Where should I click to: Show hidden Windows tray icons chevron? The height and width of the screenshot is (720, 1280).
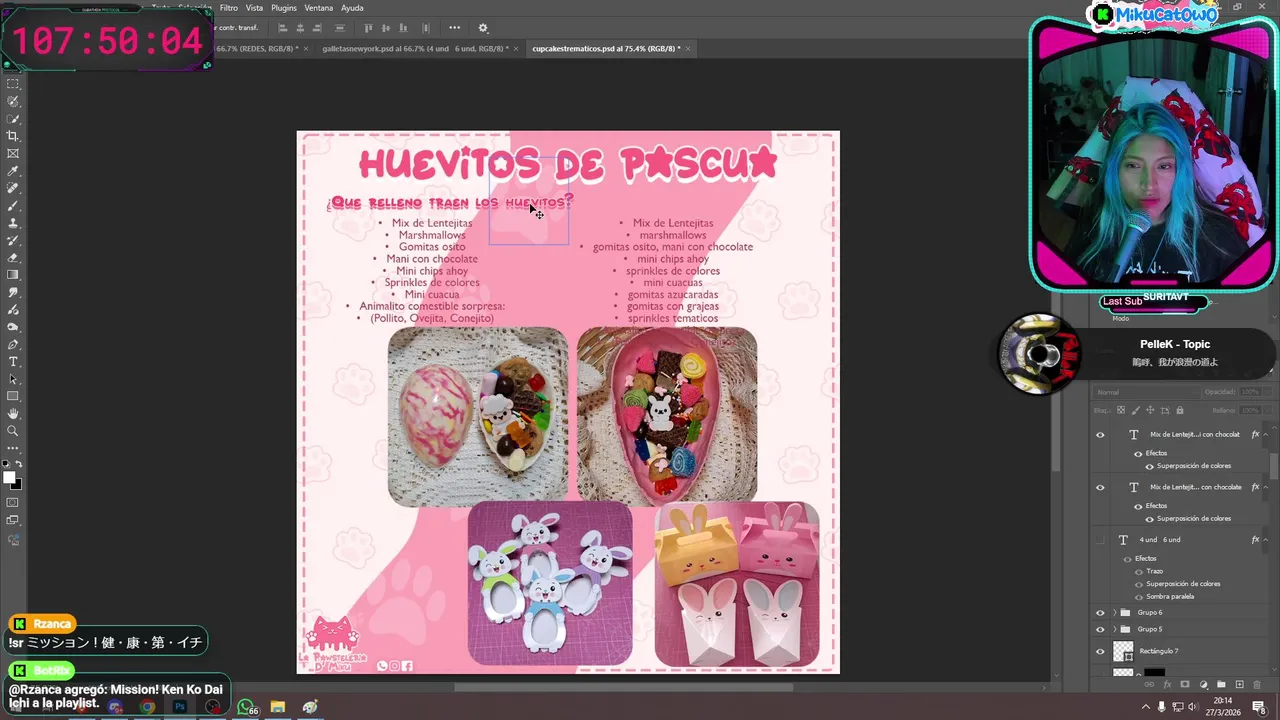tap(1146, 707)
